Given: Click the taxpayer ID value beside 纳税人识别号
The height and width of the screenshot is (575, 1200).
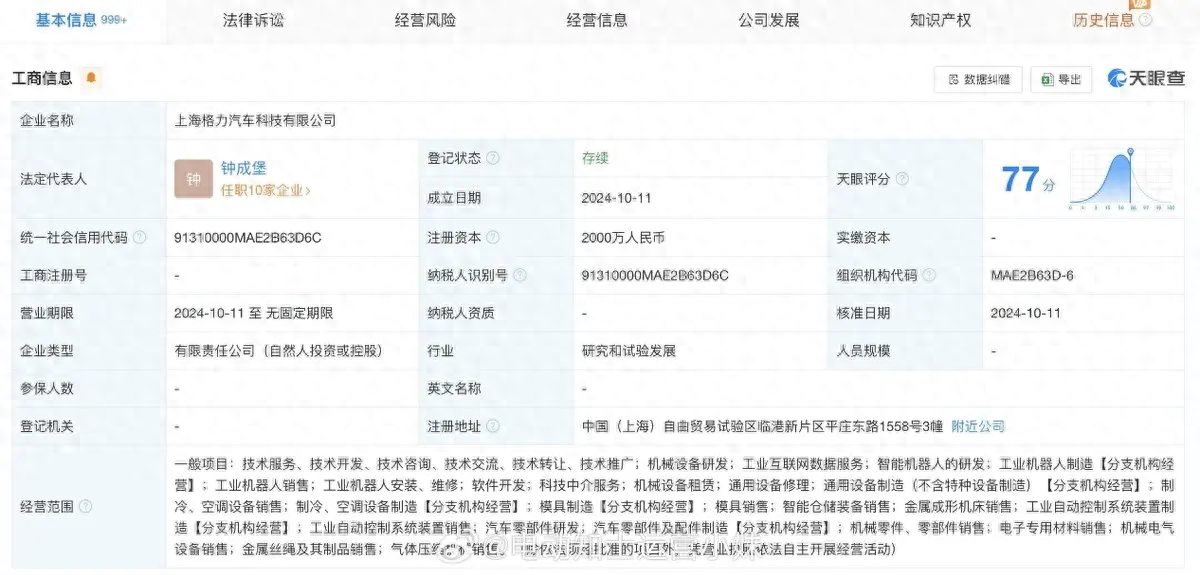Looking at the screenshot, I should coord(655,275).
